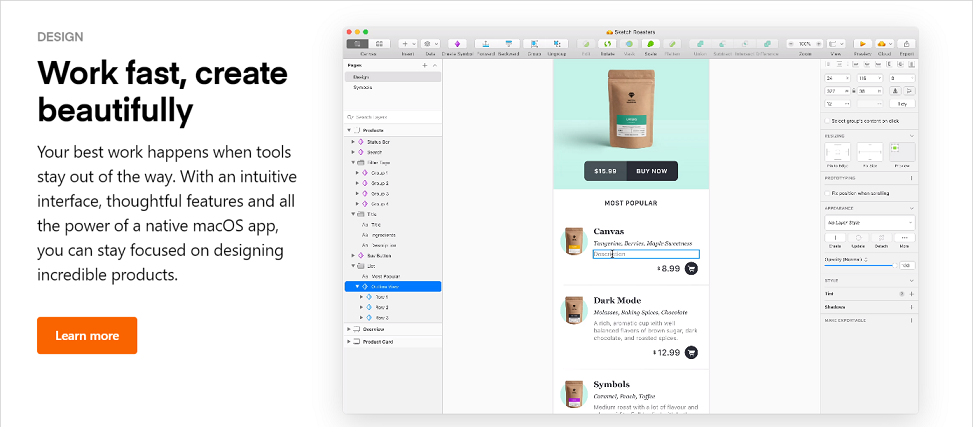Expand the Overview artboard in layer list

pos(349,328)
